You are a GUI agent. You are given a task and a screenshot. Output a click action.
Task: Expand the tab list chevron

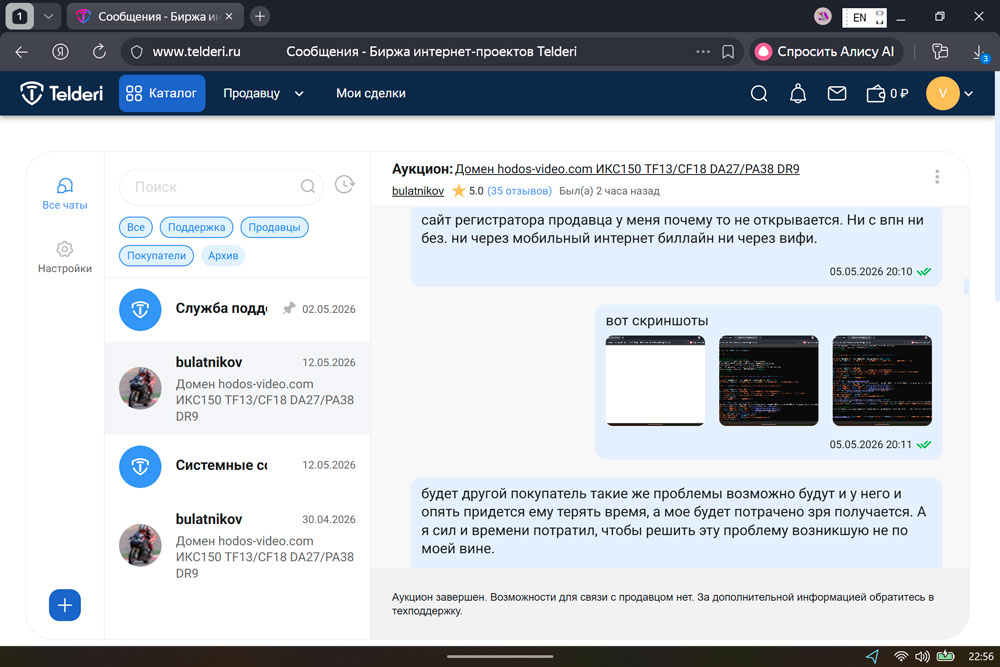pos(48,17)
